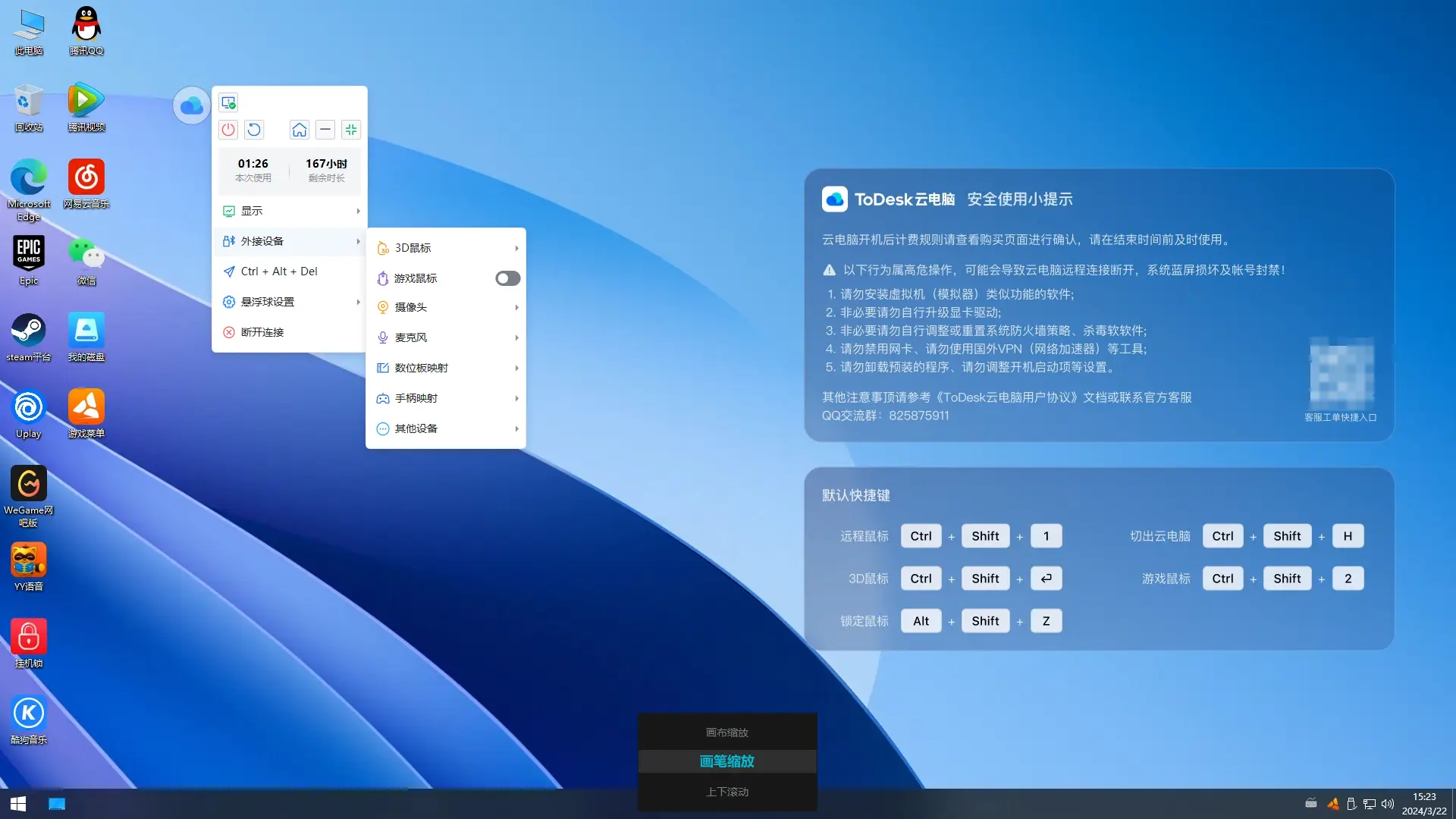Click 断开连接 (disconnect) menu item
This screenshot has width=1456, height=819.
click(x=263, y=332)
